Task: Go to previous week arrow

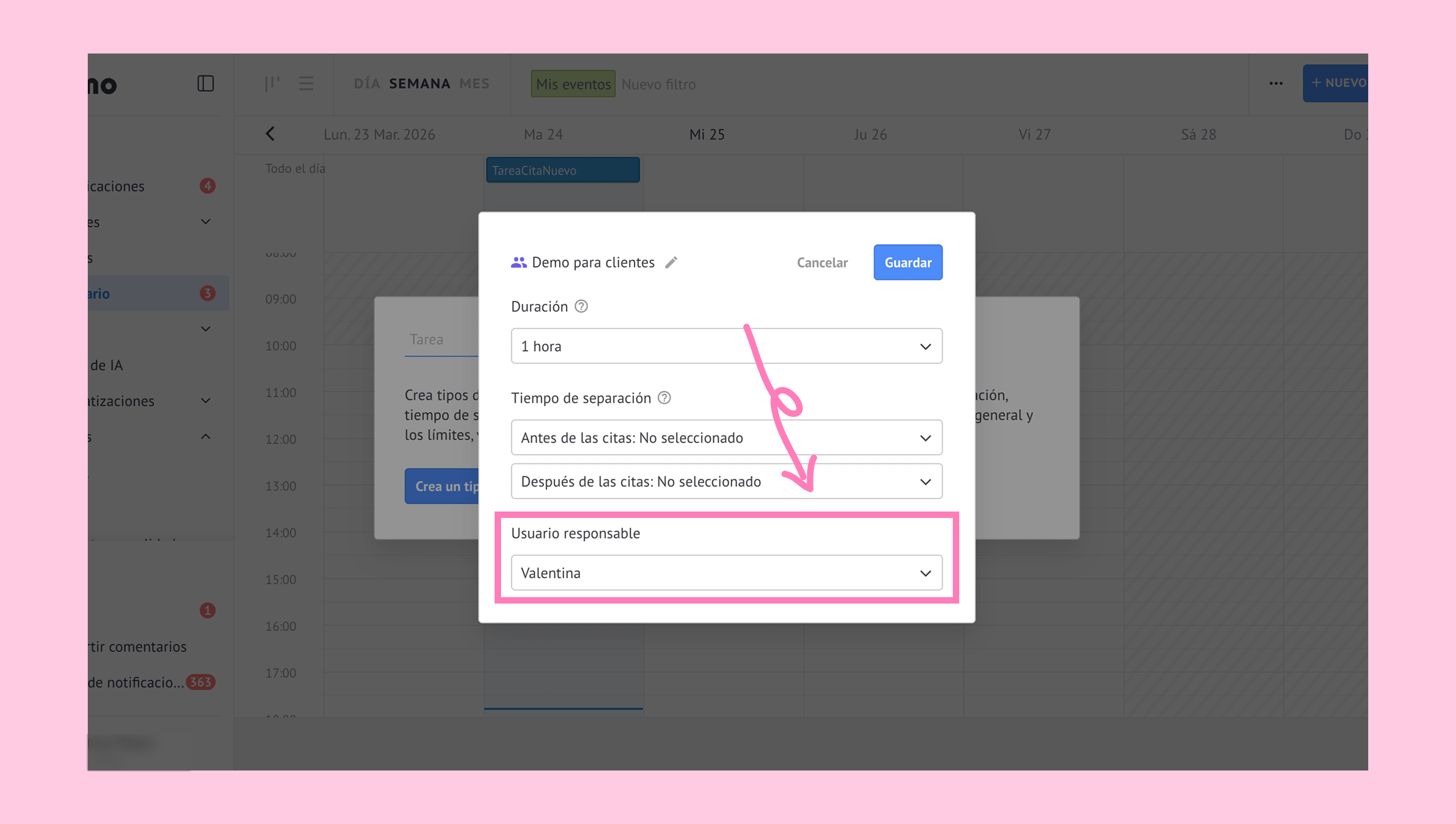Action: coord(270,134)
